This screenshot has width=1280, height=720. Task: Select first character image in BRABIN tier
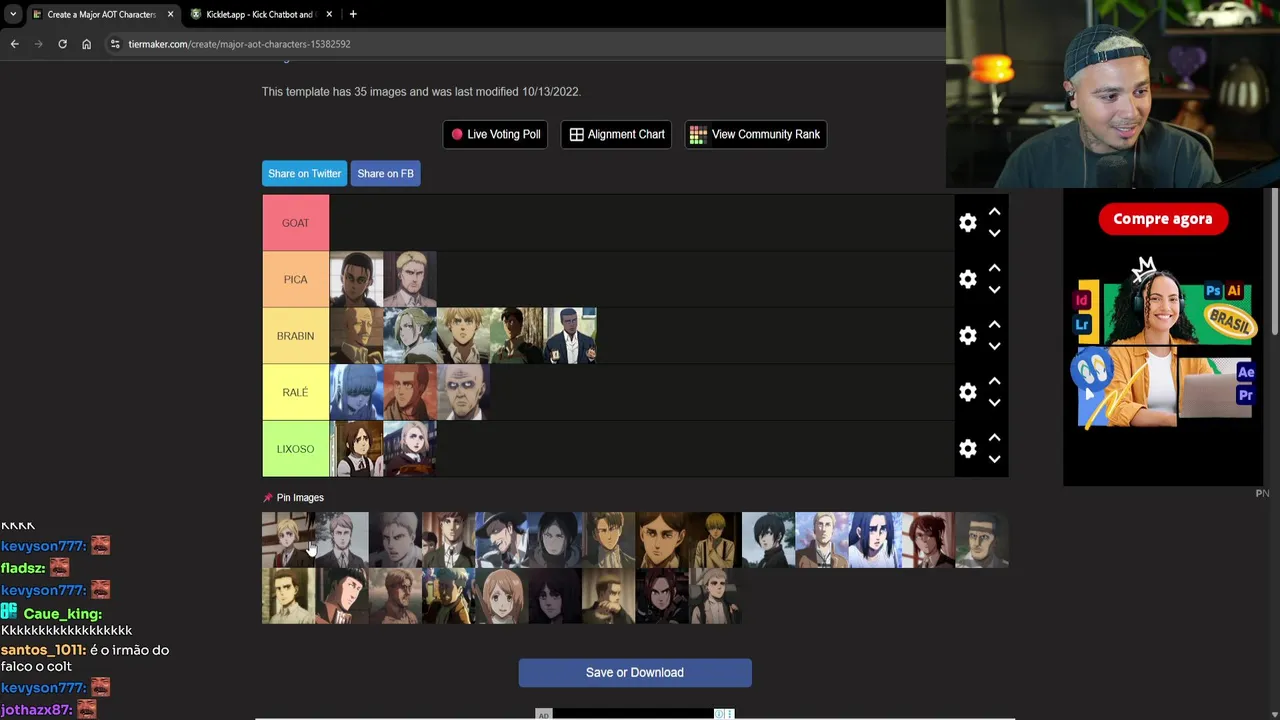point(356,336)
